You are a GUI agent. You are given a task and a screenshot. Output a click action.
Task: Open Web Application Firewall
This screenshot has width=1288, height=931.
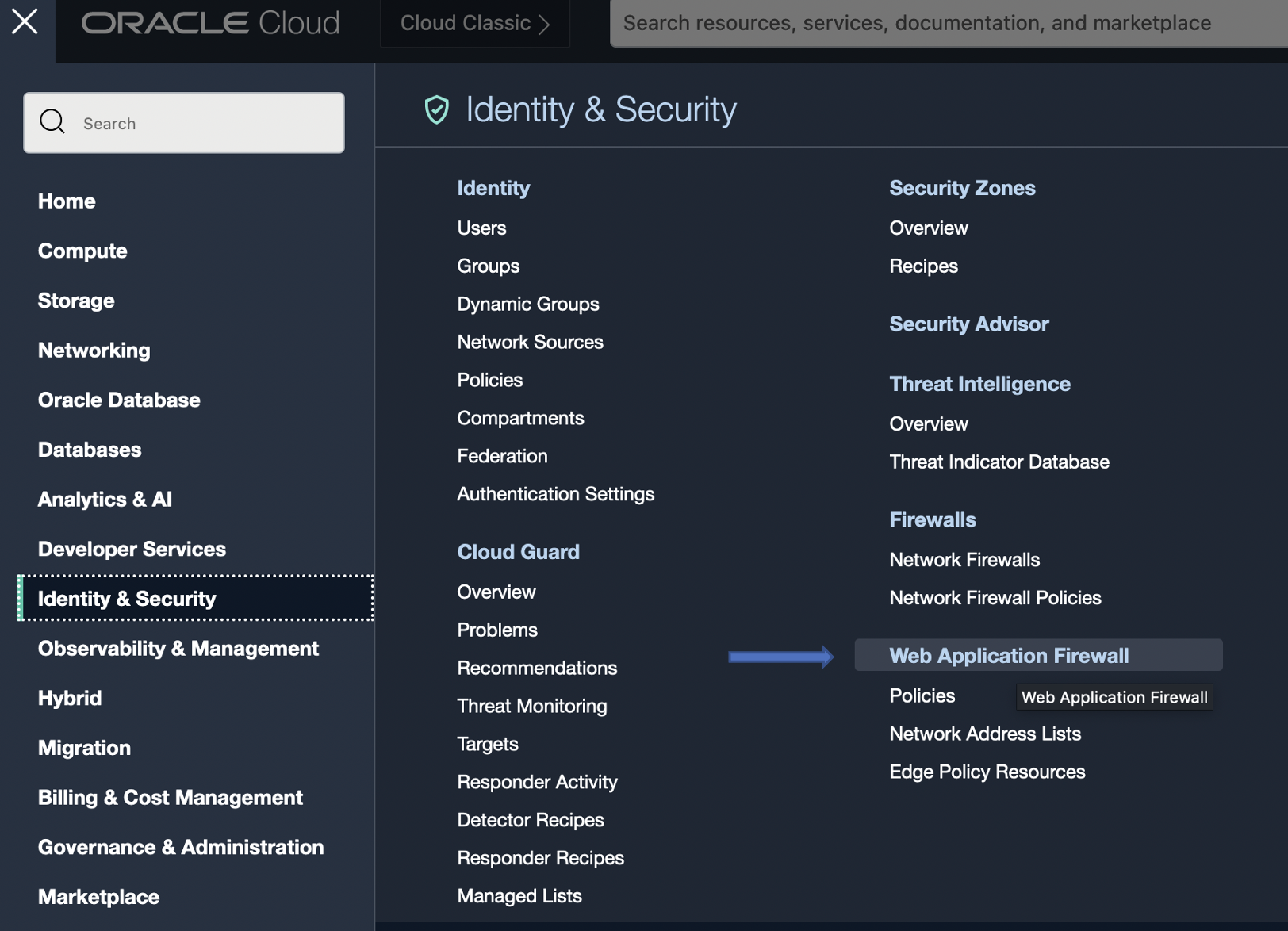point(1009,655)
